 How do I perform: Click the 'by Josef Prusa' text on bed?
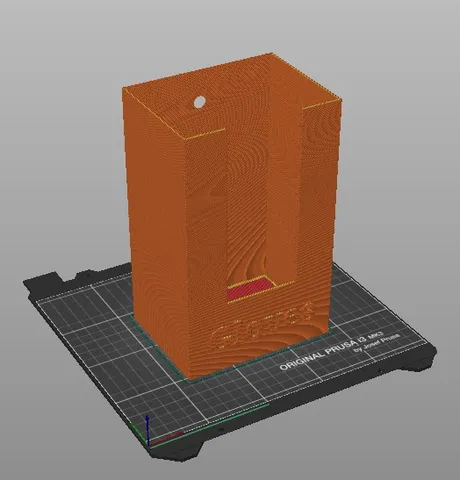[x=377, y=342]
